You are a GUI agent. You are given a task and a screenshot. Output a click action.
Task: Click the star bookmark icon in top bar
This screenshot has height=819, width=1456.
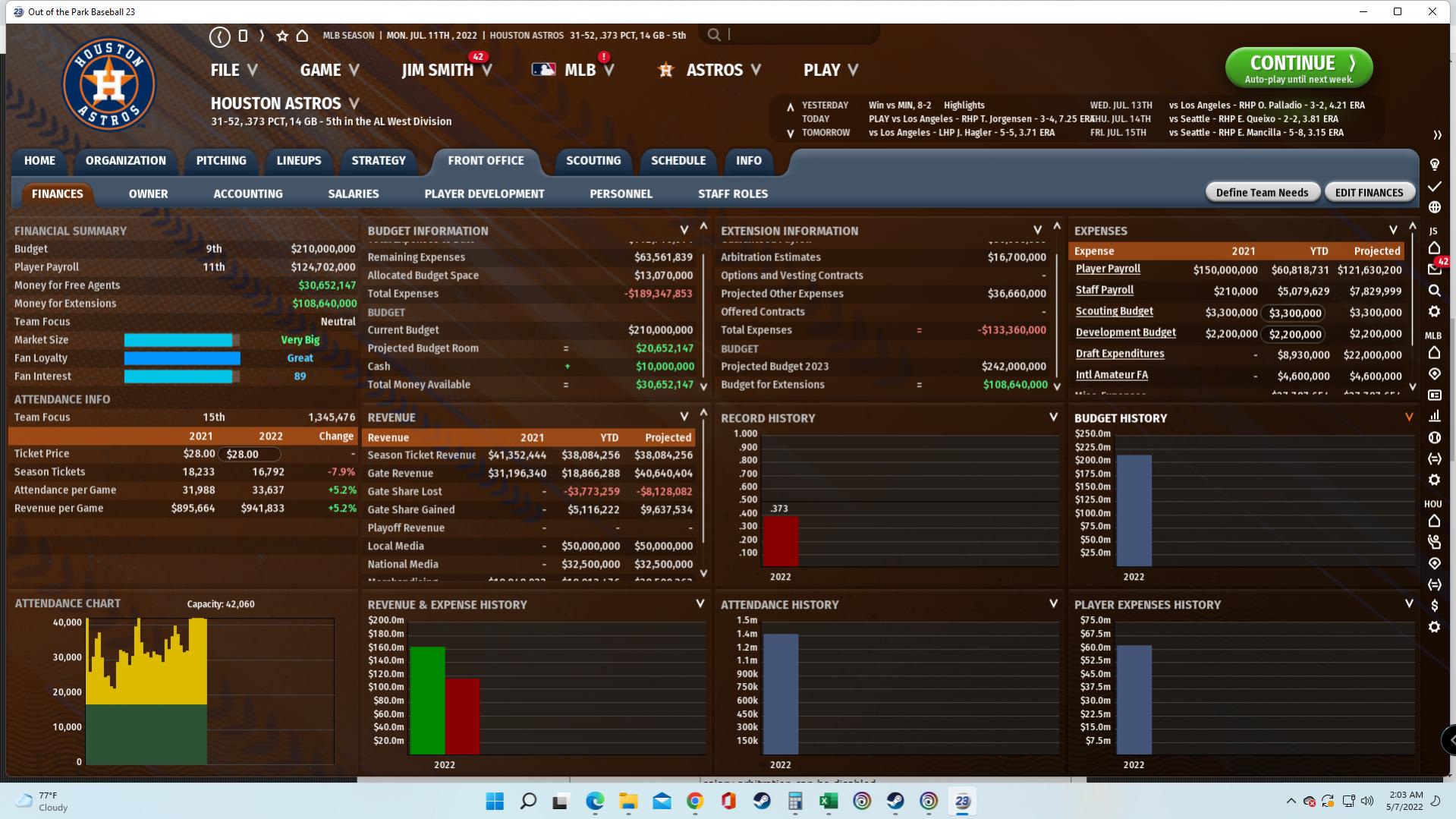click(x=282, y=36)
